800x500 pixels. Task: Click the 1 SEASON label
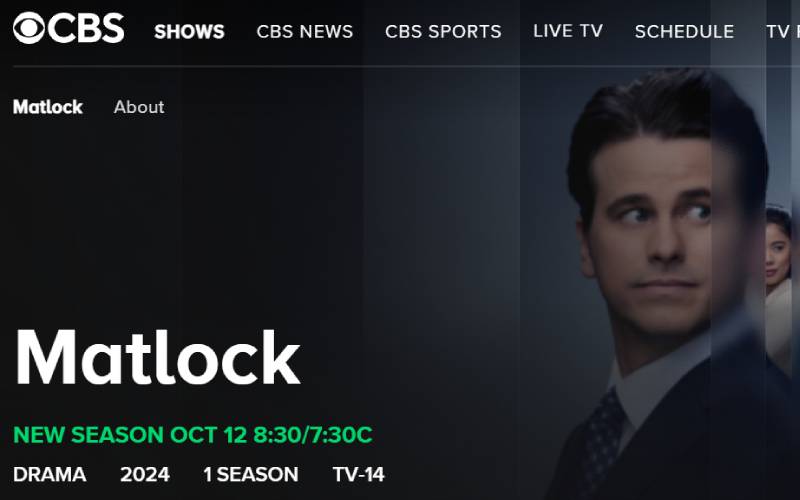pyautogui.click(x=251, y=474)
